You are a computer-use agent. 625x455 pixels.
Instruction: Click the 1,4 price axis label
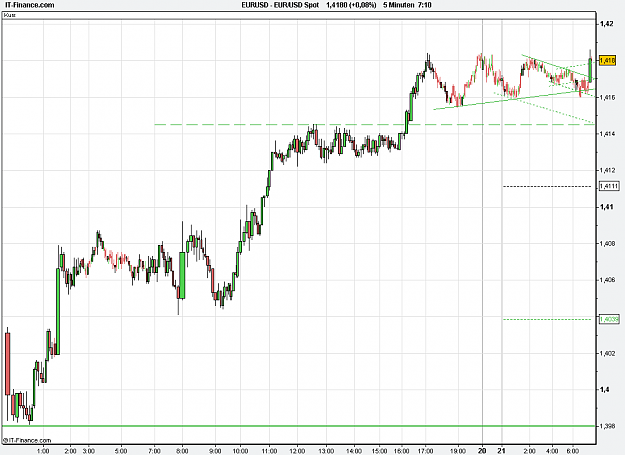pyautogui.click(x=604, y=389)
